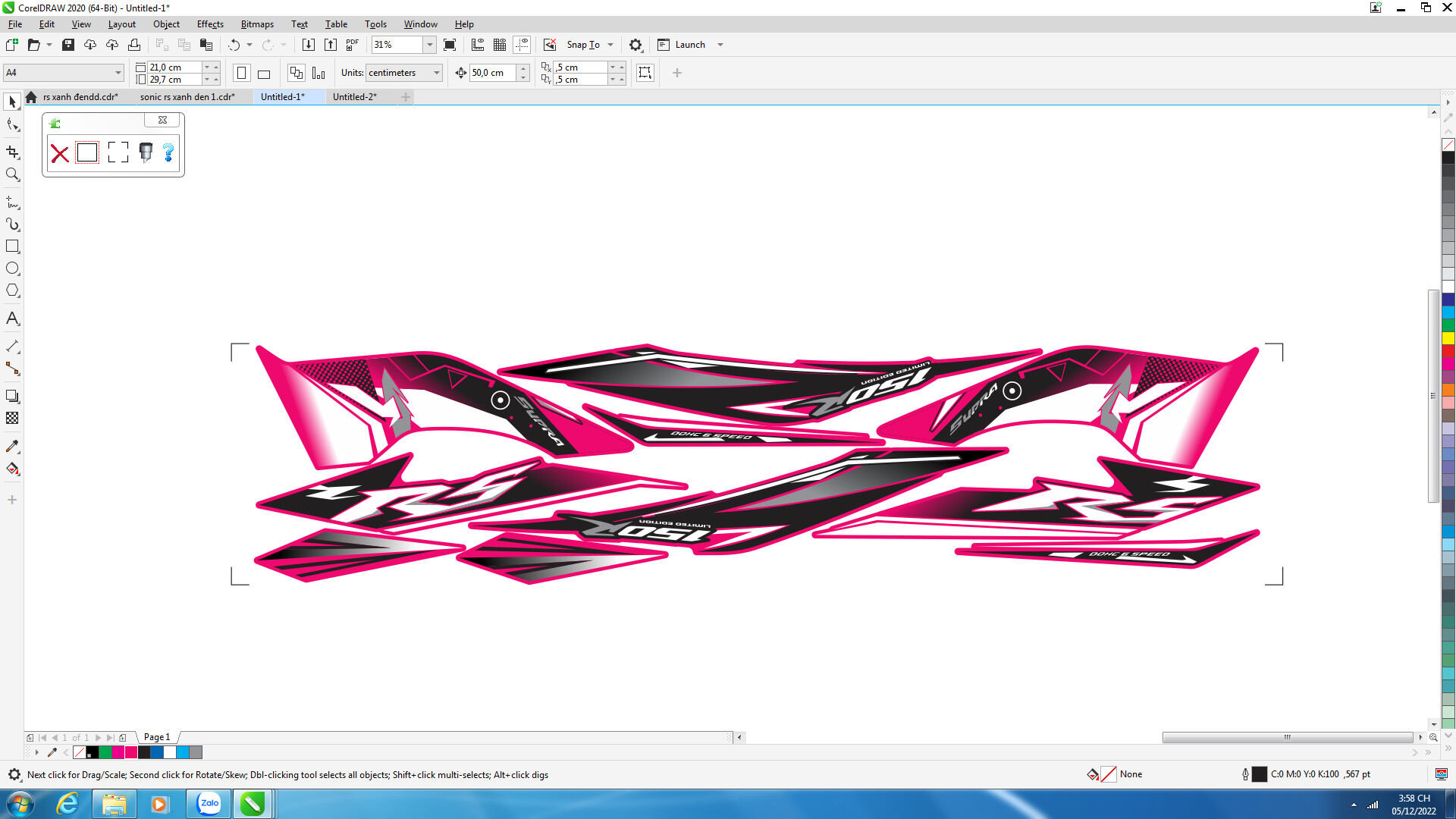Select the Shape edit tool
1456x819 pixels.
click(12, 124)
